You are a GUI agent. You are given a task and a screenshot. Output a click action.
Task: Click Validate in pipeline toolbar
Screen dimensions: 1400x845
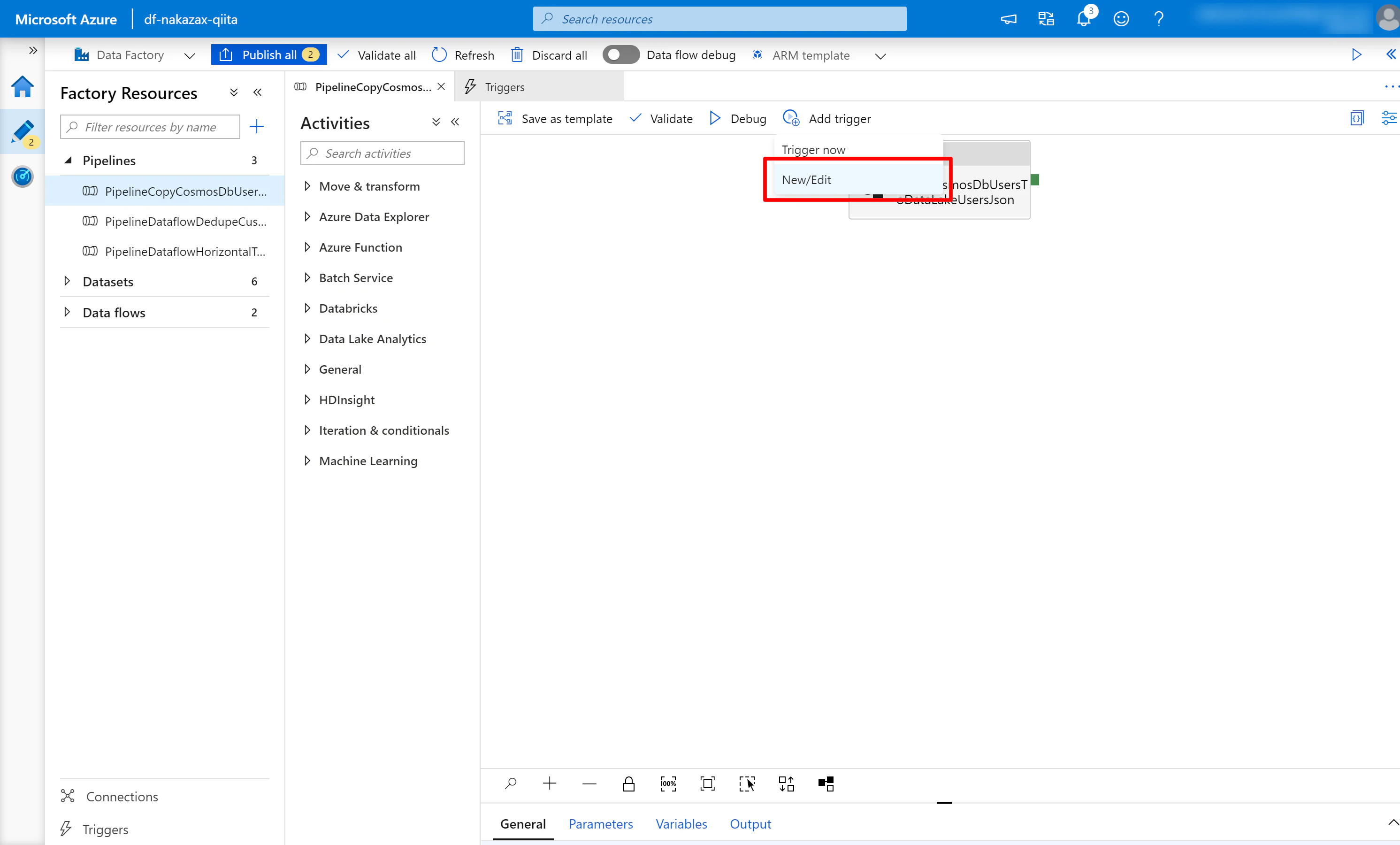pos(661,118)
